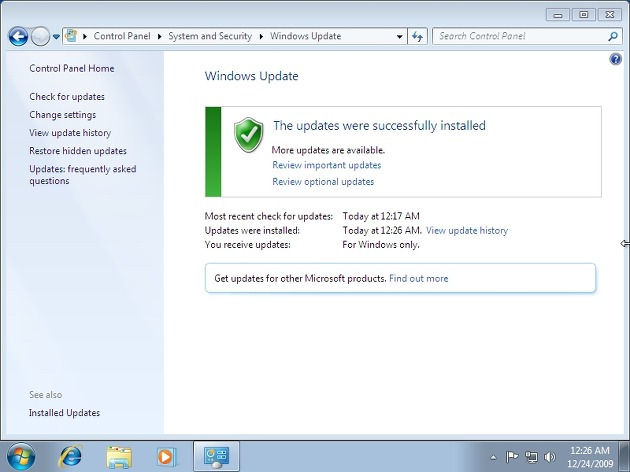Open the address bar history dropdown
This screenshot has width=630, height=472.
(399, 37)
